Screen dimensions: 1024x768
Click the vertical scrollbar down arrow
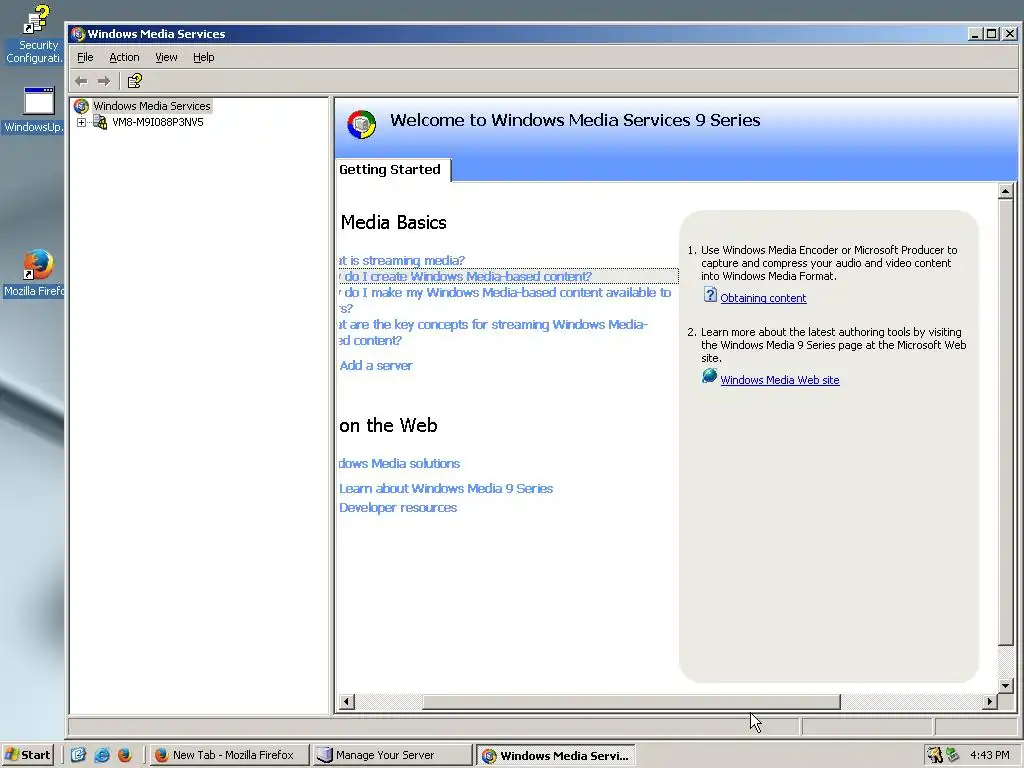coord(1006,686)
